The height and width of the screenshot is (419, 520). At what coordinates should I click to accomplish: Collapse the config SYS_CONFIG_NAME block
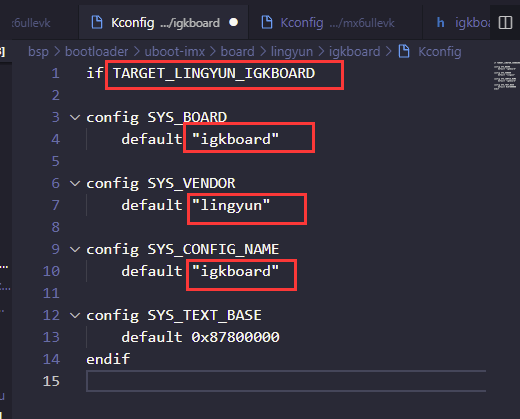(75, 249)
